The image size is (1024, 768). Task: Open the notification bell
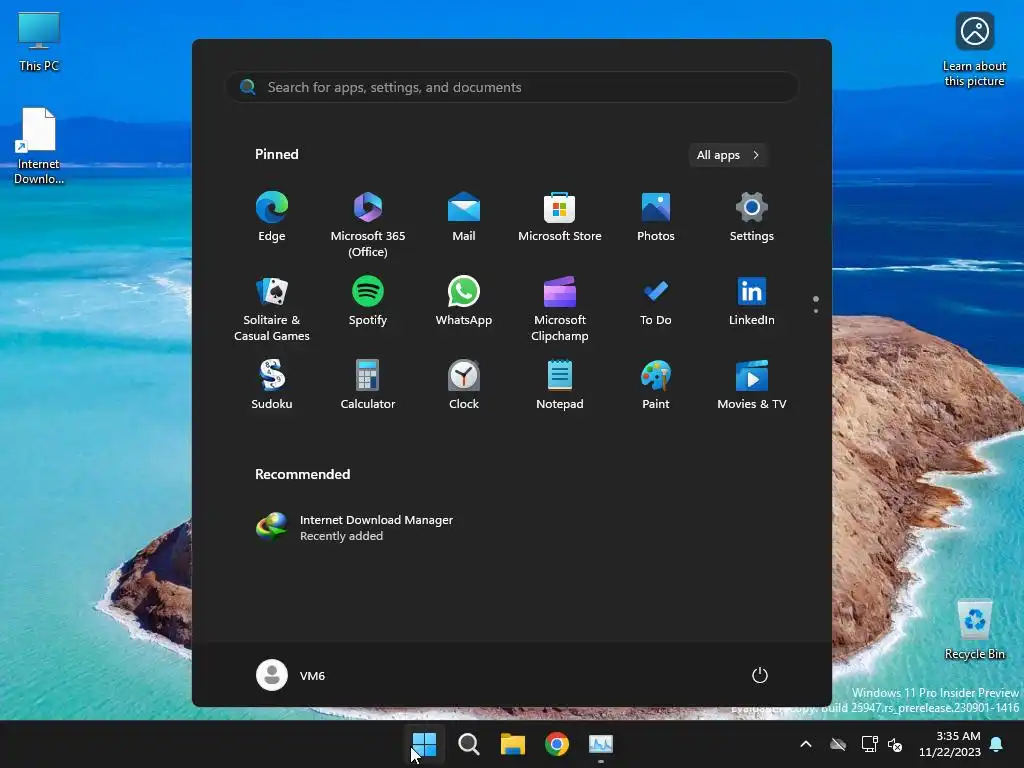(x=997, y=744)
